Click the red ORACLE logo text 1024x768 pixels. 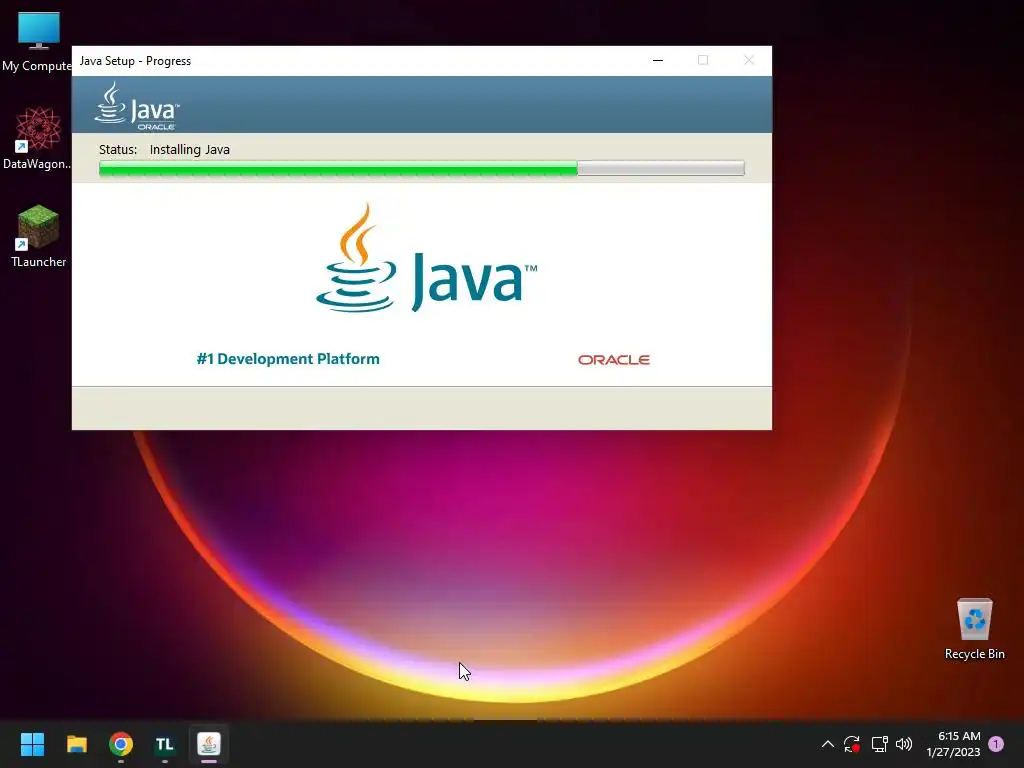coord(614,360)
